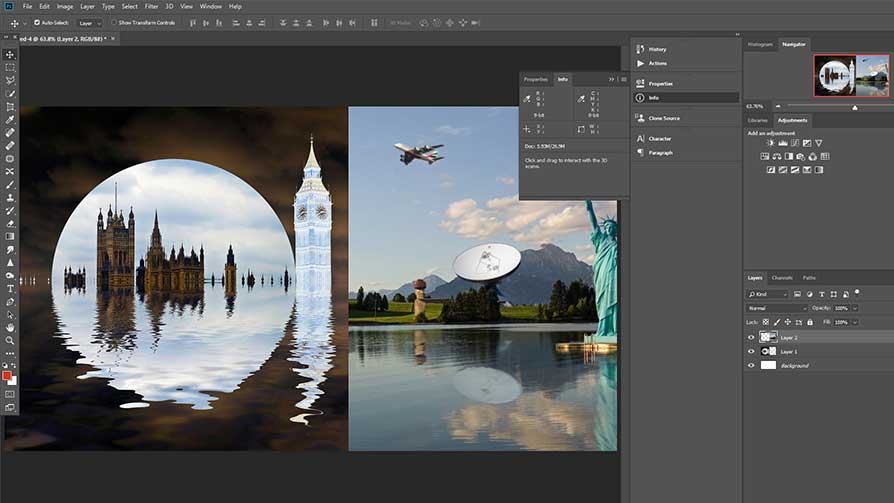Open the Auto-Select Layer dropdown

[90, 23]
